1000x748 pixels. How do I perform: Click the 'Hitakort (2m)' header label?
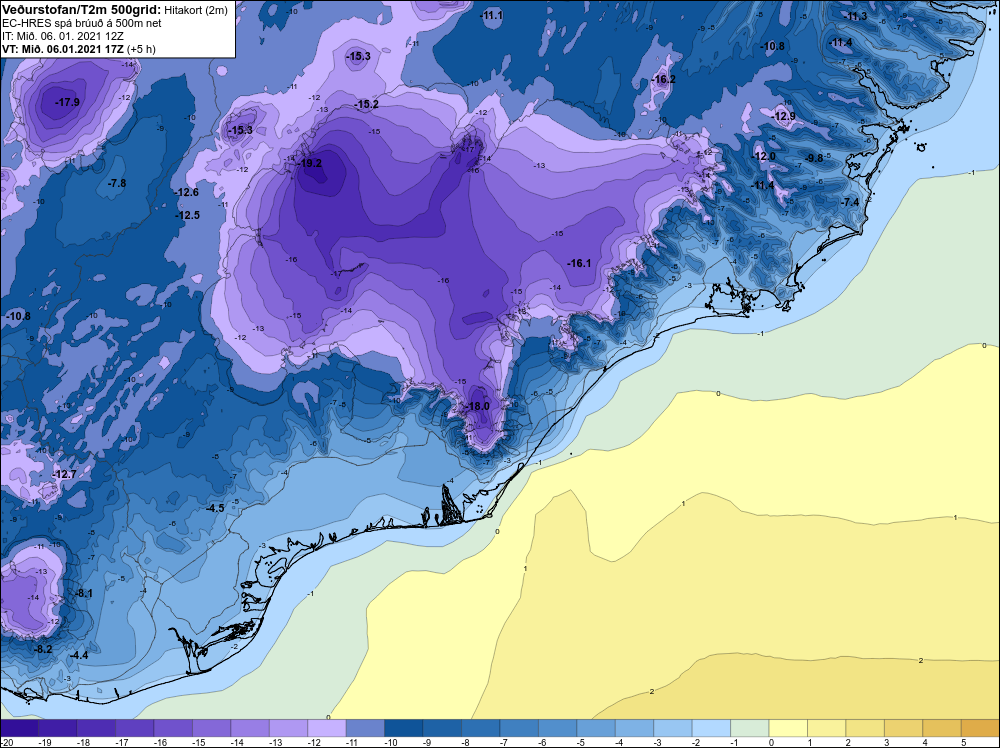click(x=194, y=10)
